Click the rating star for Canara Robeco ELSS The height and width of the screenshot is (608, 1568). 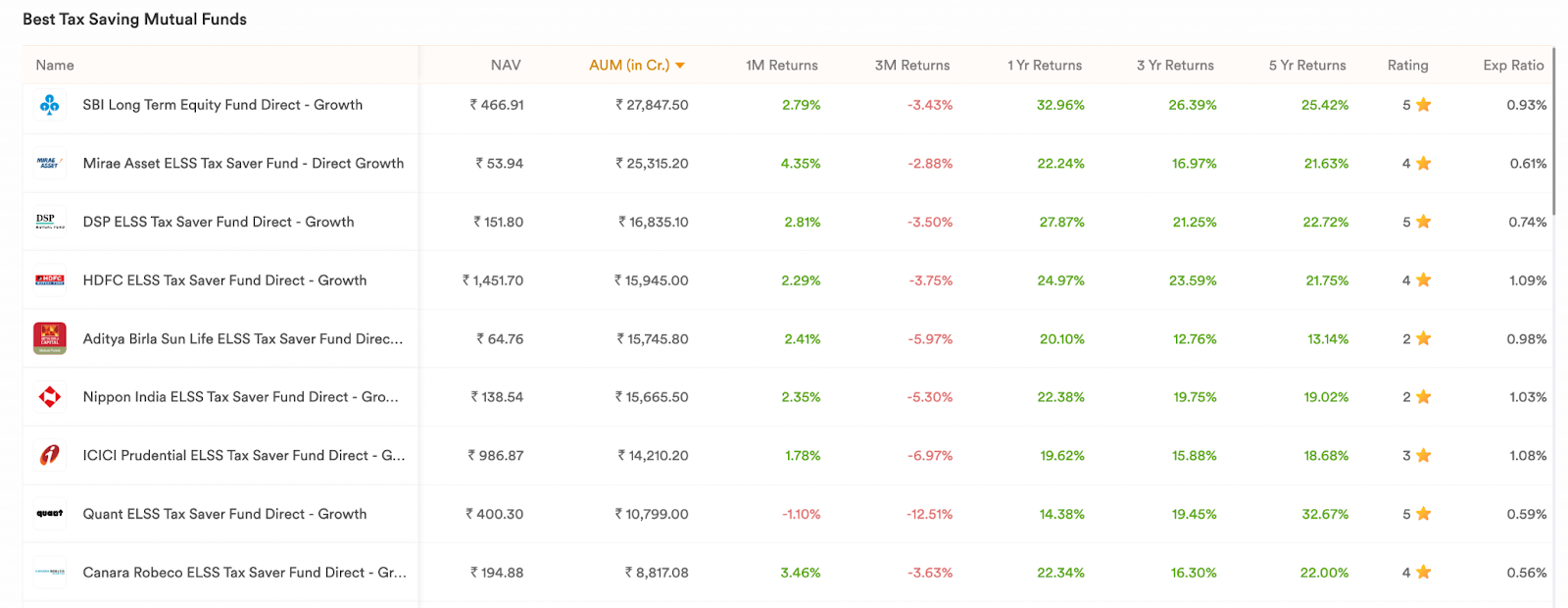pyautogui.click(x=1424, y=572)
